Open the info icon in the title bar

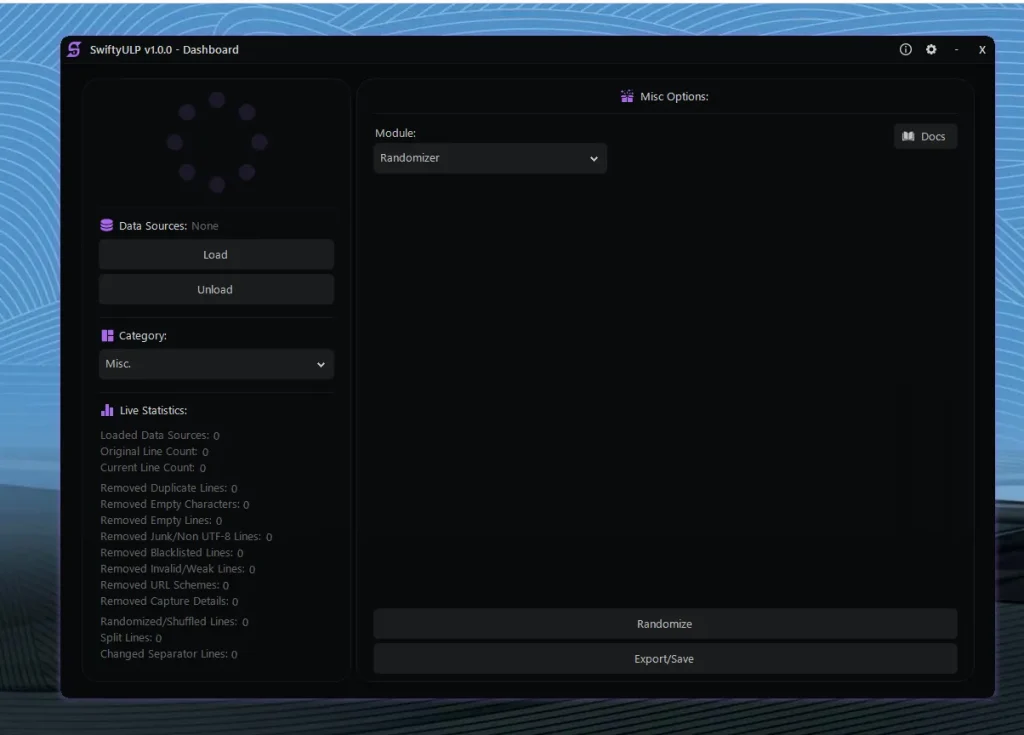905,49
